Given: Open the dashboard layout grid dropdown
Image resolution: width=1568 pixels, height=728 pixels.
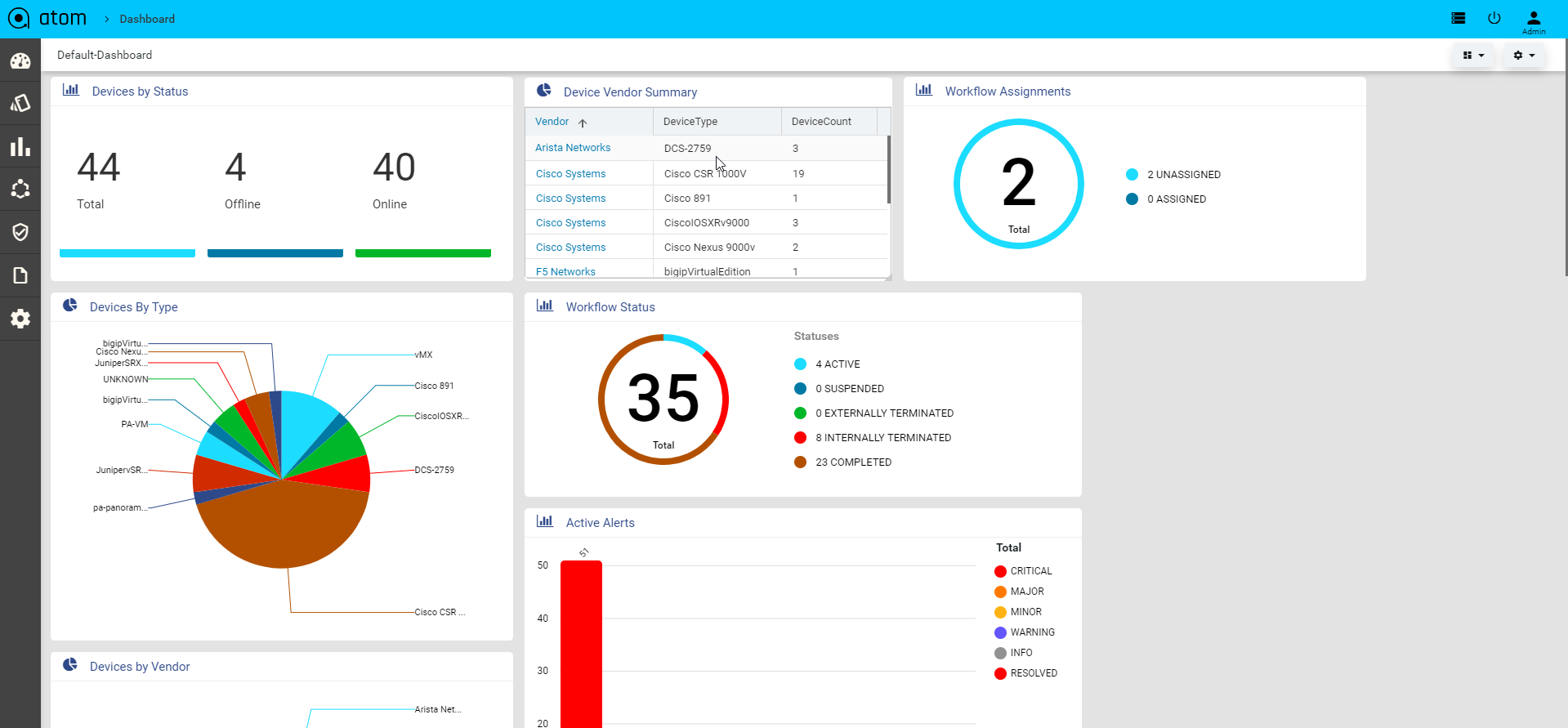Looking at the screenshot, I should (1473, 56).
